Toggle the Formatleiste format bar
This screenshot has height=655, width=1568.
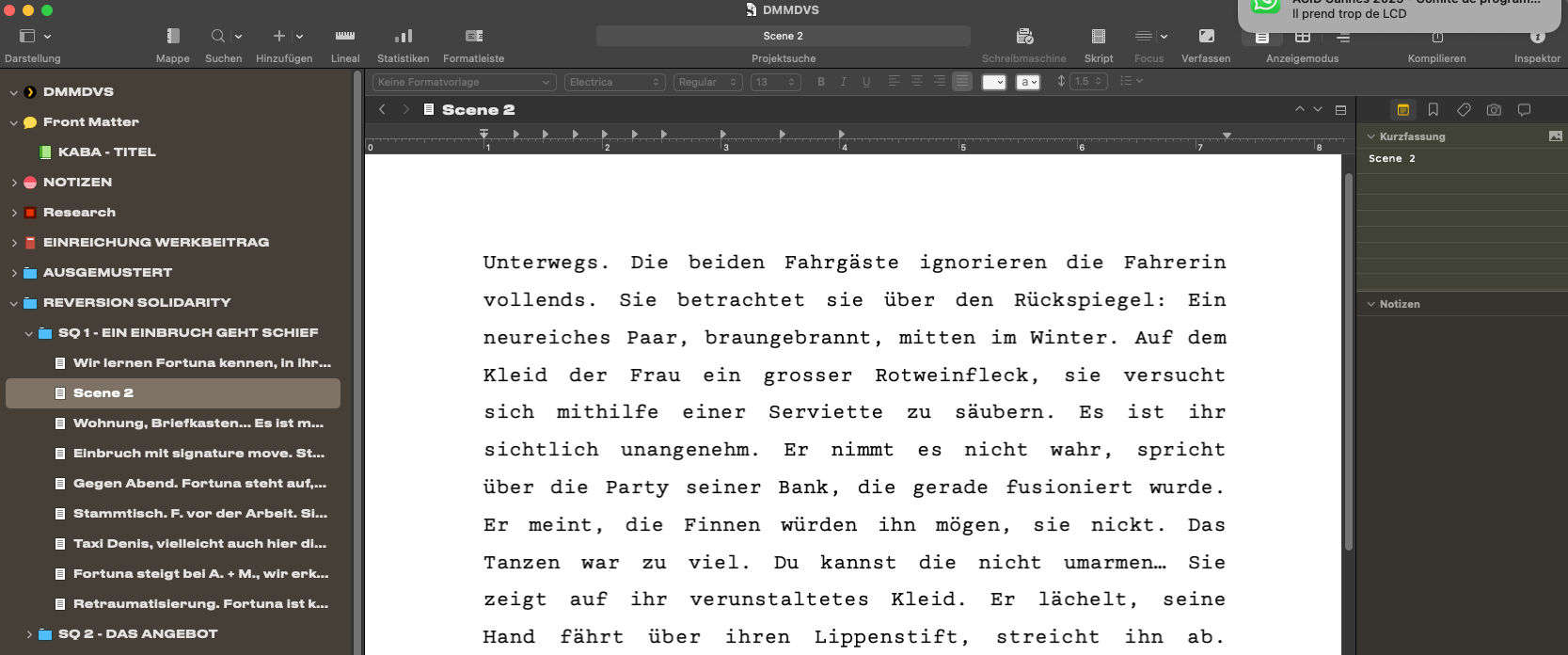pyautogui.click(x=474, y=36)
